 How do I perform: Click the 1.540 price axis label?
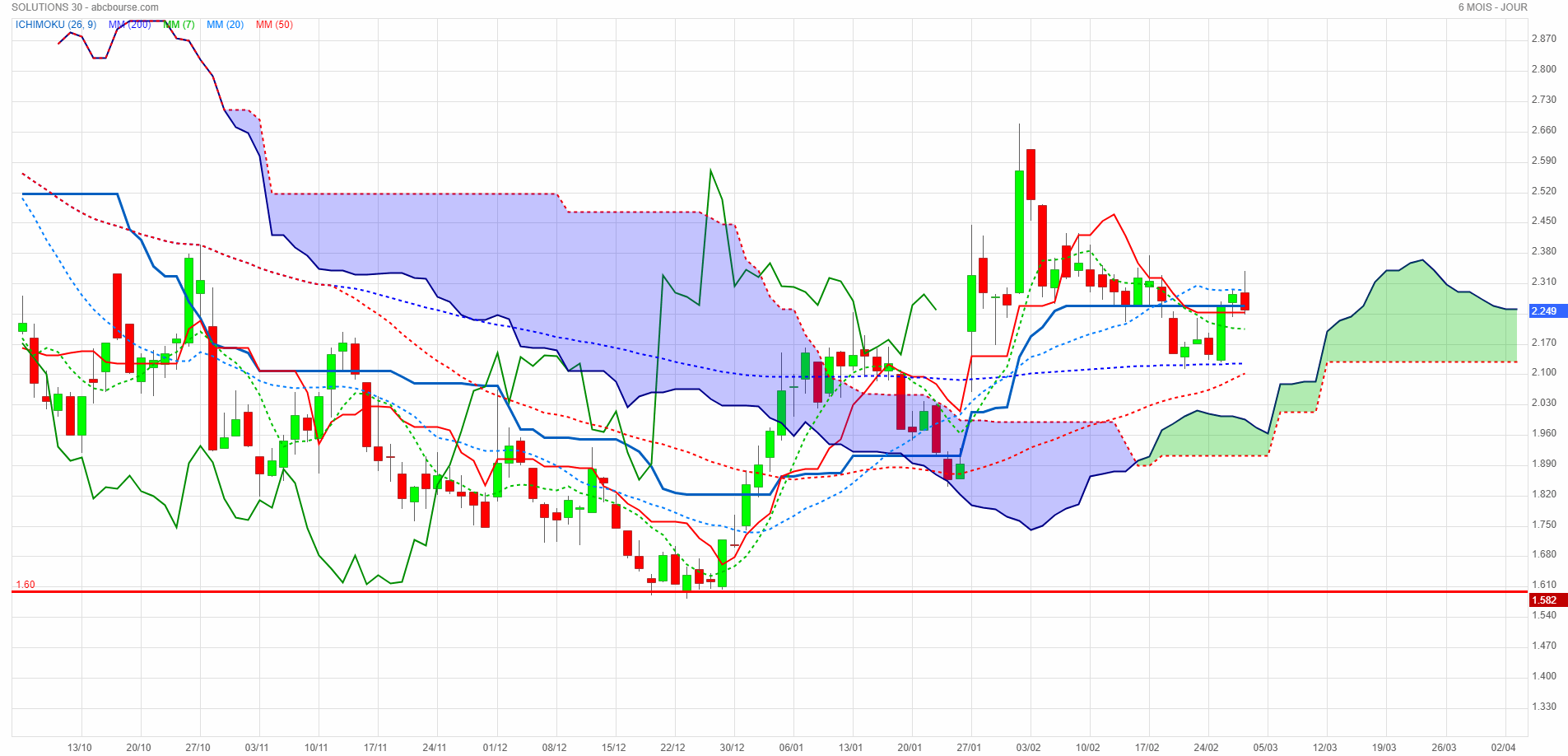click(1544, 615)
